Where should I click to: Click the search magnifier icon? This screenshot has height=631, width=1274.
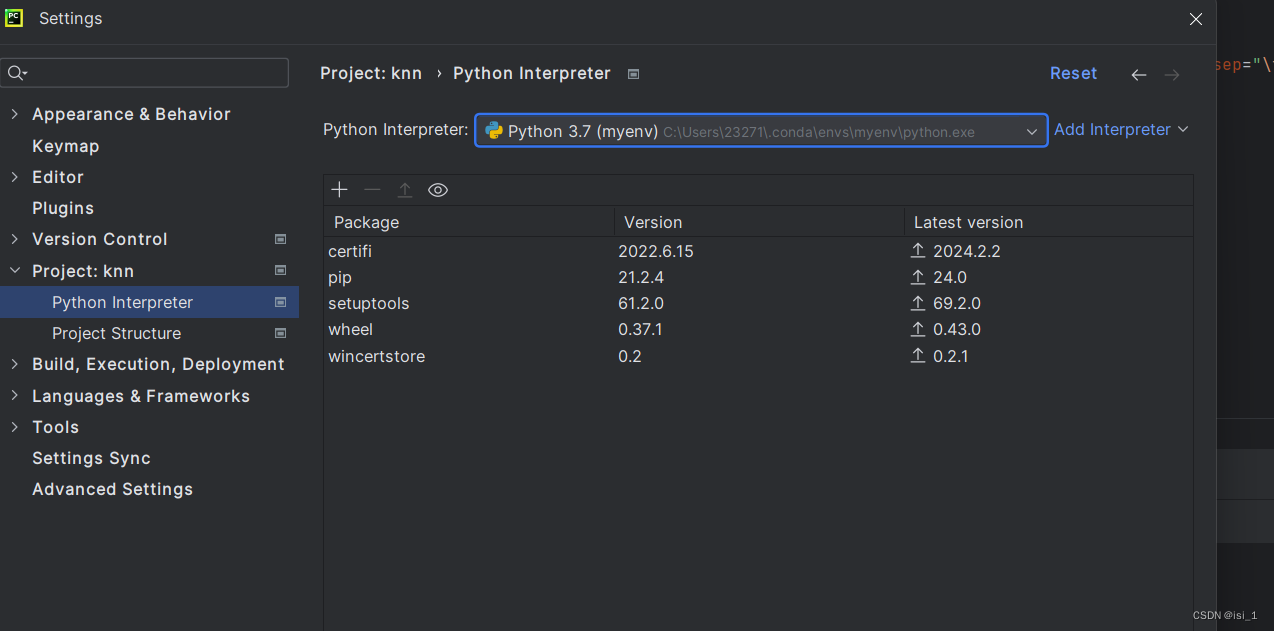pos(16,73)
